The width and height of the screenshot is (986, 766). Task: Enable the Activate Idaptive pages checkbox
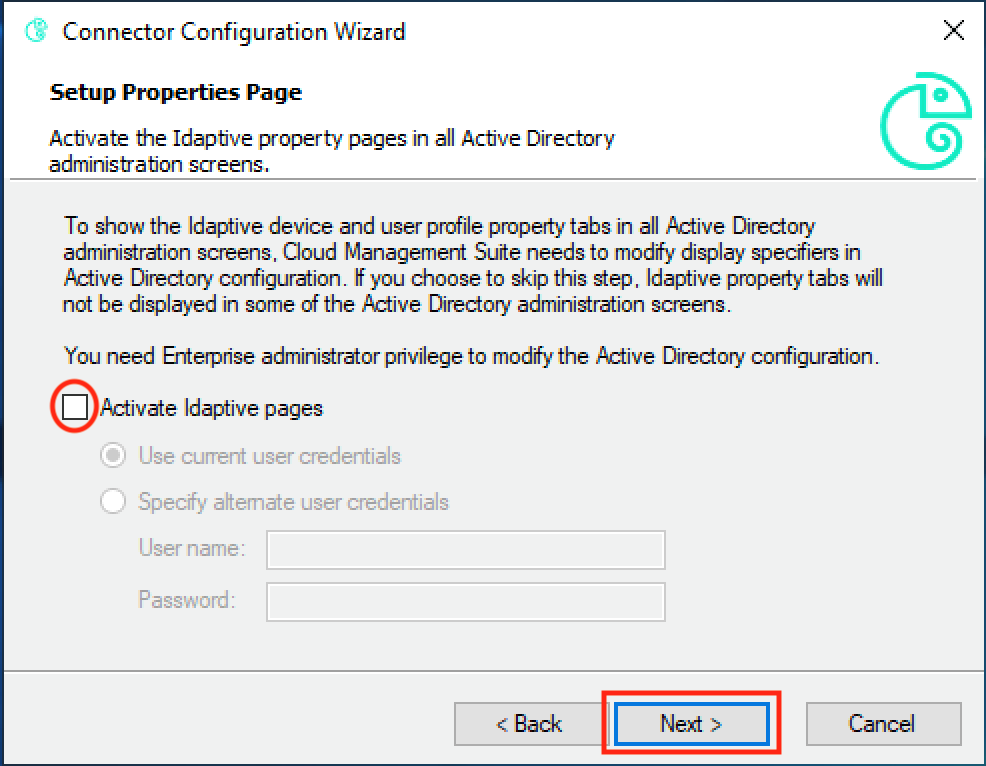tap(74, 406)
